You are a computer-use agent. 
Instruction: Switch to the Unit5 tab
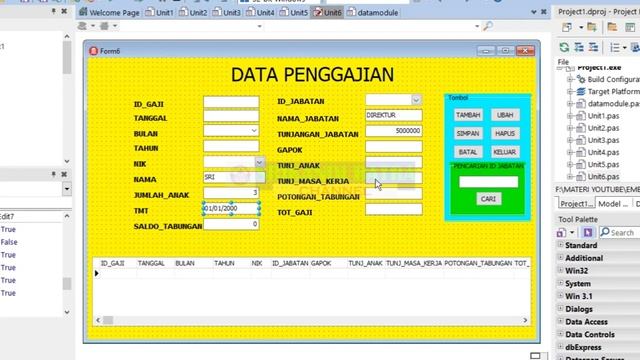pos(294,13)
